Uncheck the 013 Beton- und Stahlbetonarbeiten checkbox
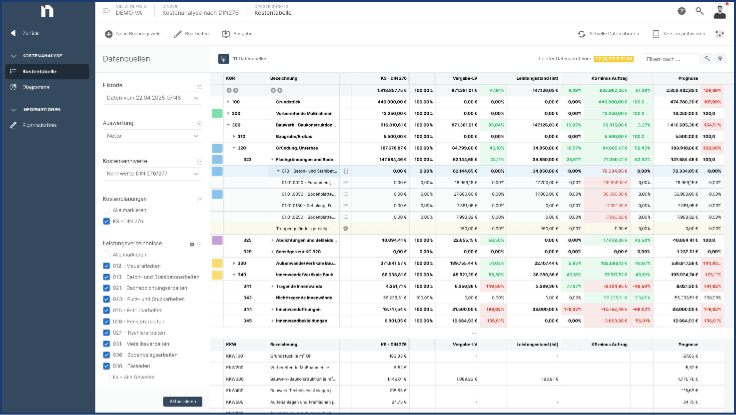Viewport: 736px width, 415px height. coord(106,276)
